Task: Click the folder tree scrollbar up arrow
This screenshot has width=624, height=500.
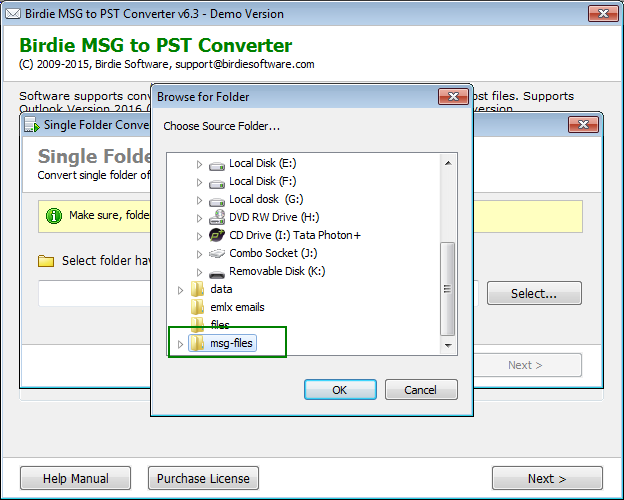Action: tap(448, 163)
